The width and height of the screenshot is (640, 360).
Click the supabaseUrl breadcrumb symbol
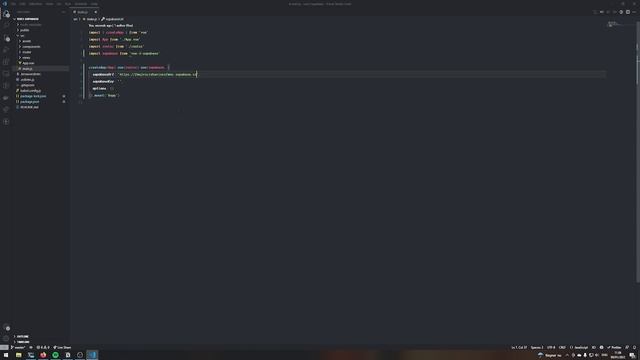[x=115, y=19]
